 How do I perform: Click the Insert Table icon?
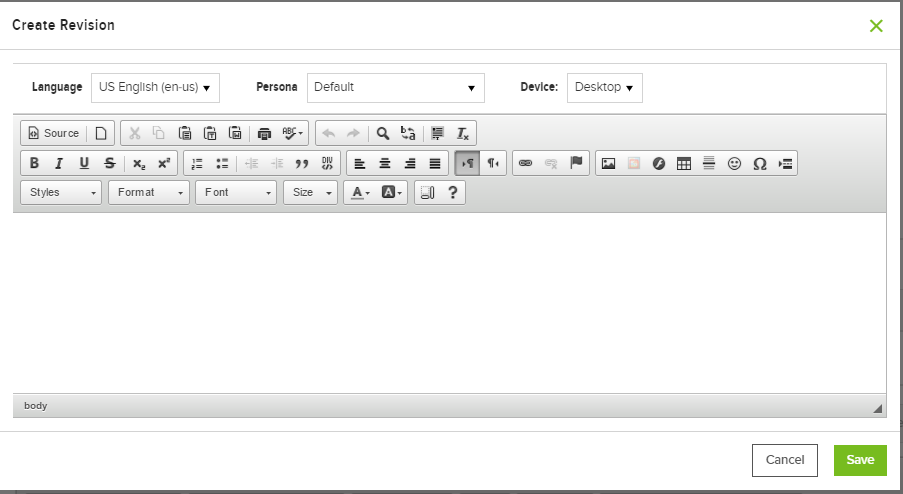coord(684,163)
